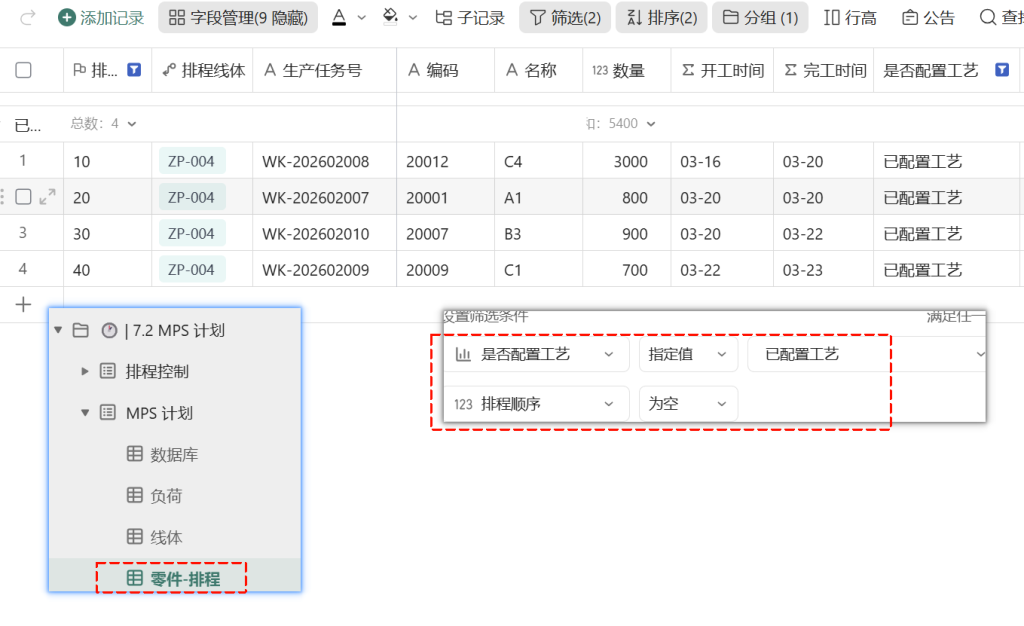Expand the 5400 sum summary dropdown
Viewport: 1024px width, 626px height.
pos(621,123)
